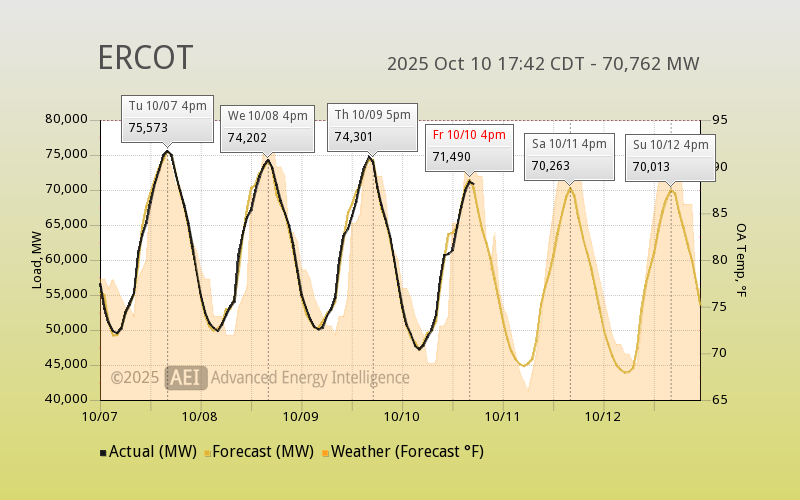Click the 80,000 load axis label
Image resolution: width=800 pixels, height=500 pixels.
click(x=68, y=119)
